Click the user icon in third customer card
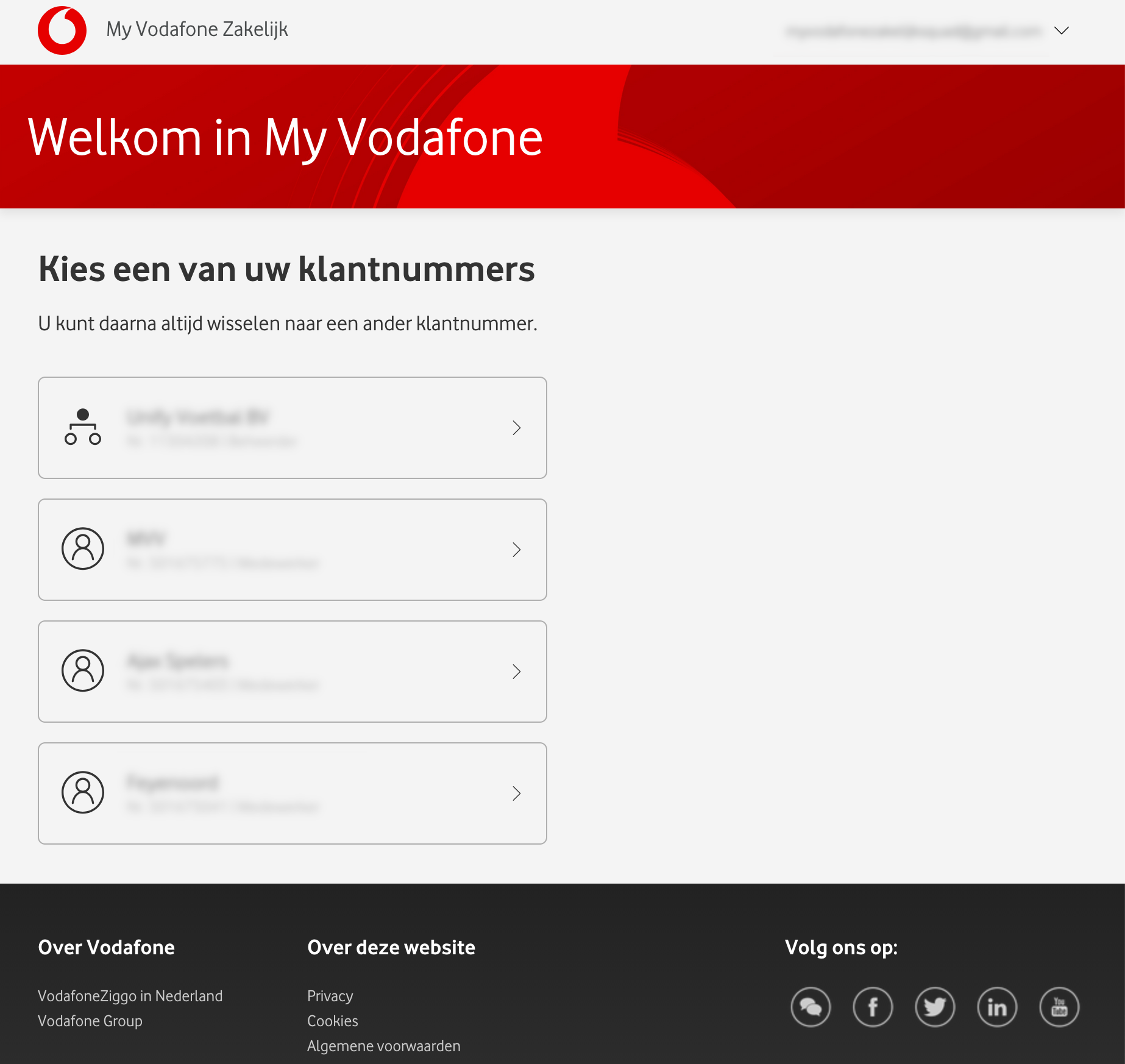The height and width of the screenshot is (1064, 1125). [83, 670]
